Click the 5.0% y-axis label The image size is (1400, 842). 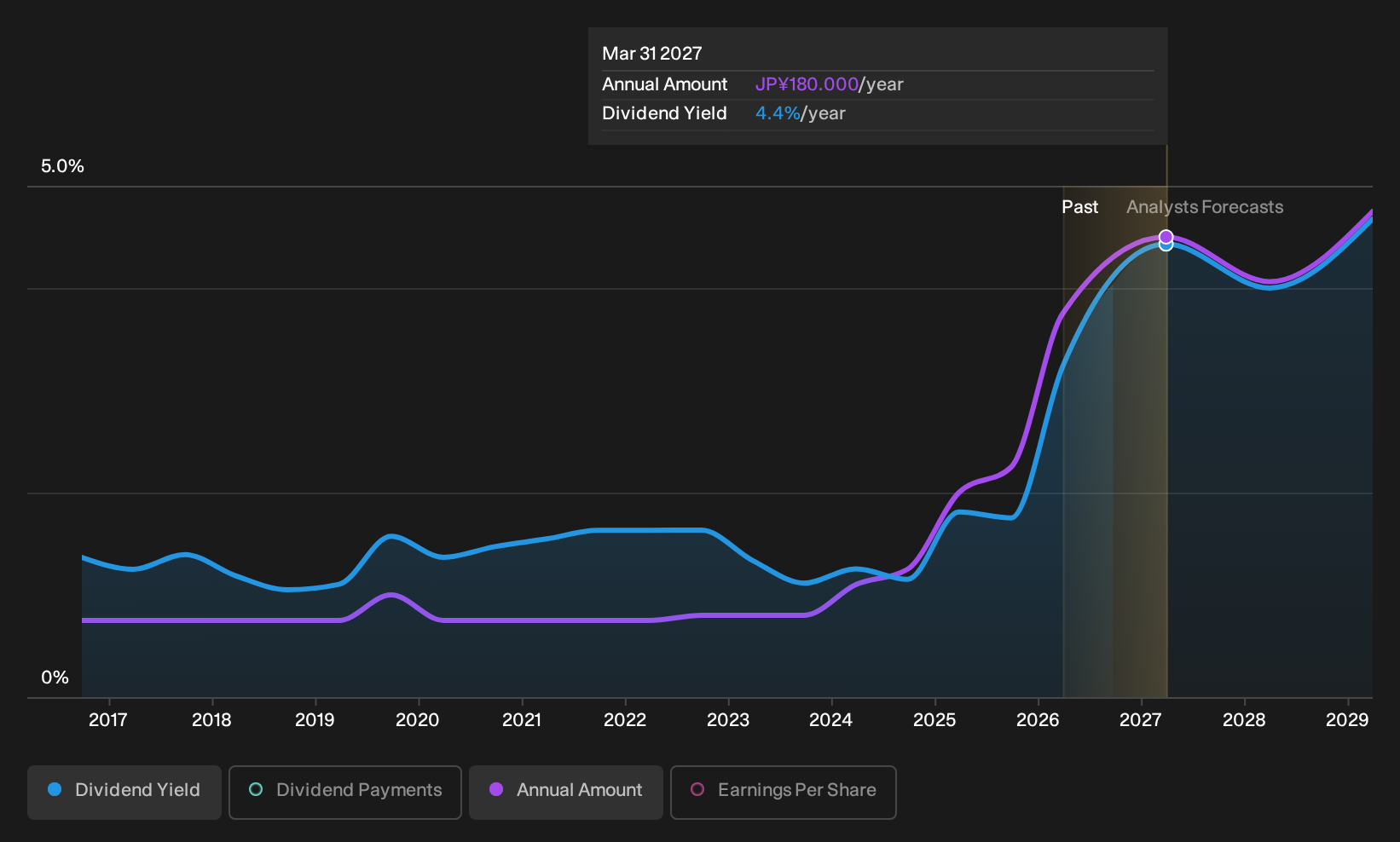(x=62, y=166)
